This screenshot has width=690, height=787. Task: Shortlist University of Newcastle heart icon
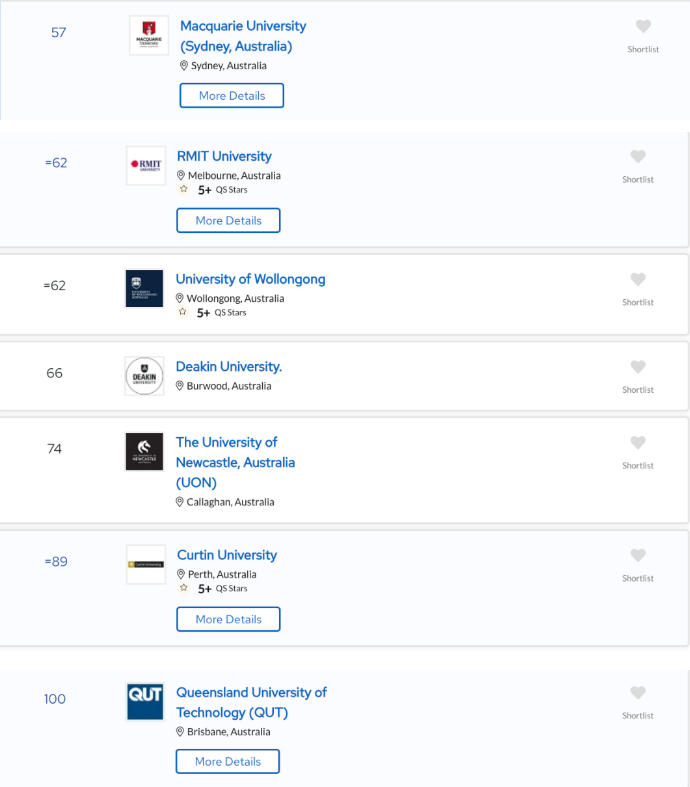[x=638, y=443]
